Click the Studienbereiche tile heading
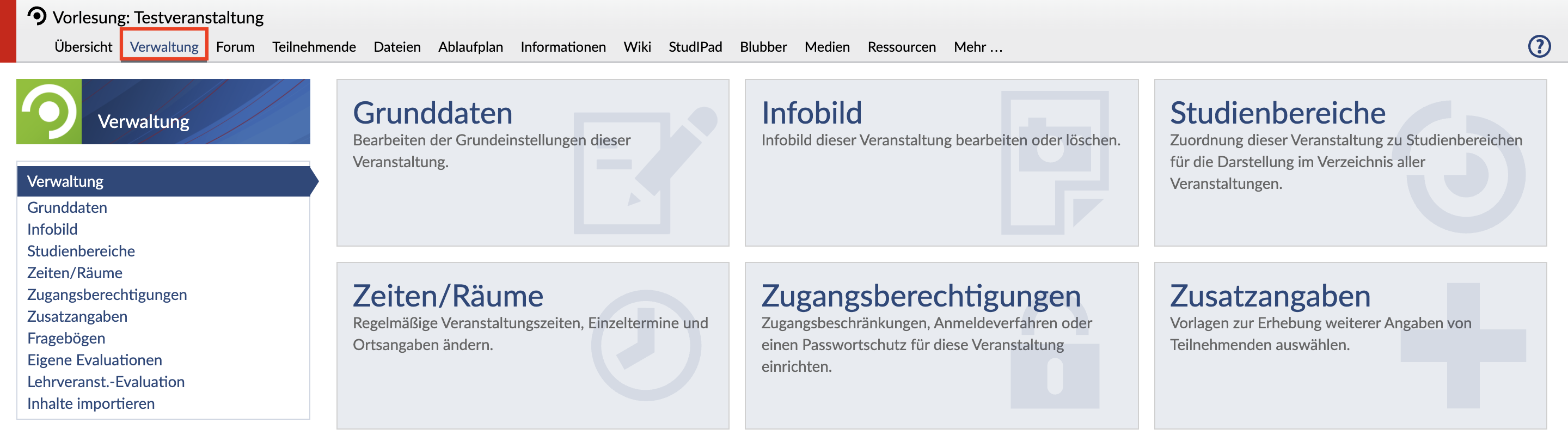Screen dimensions: 1568x435 click(x=1277, y=113)
